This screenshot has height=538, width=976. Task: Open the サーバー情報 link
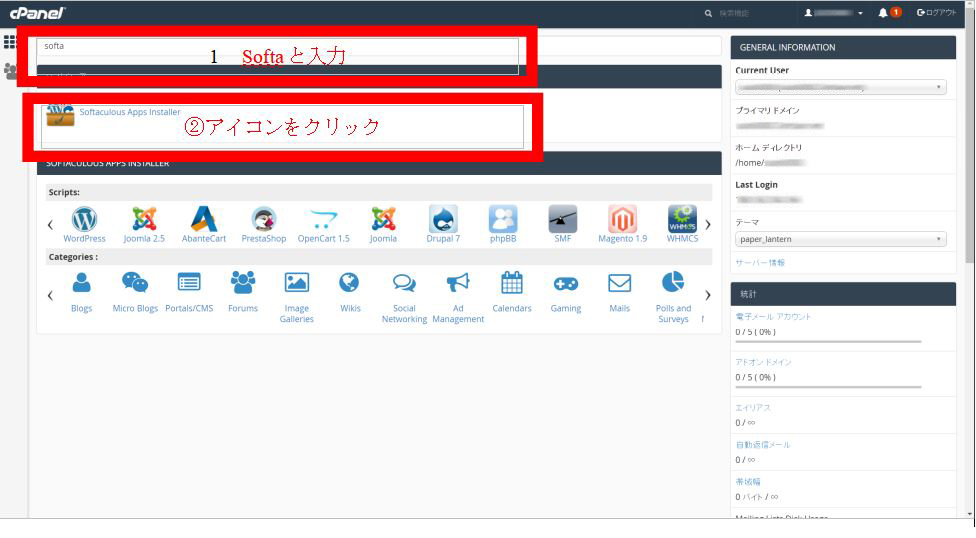pyautogui.click(x=760, y=263)
